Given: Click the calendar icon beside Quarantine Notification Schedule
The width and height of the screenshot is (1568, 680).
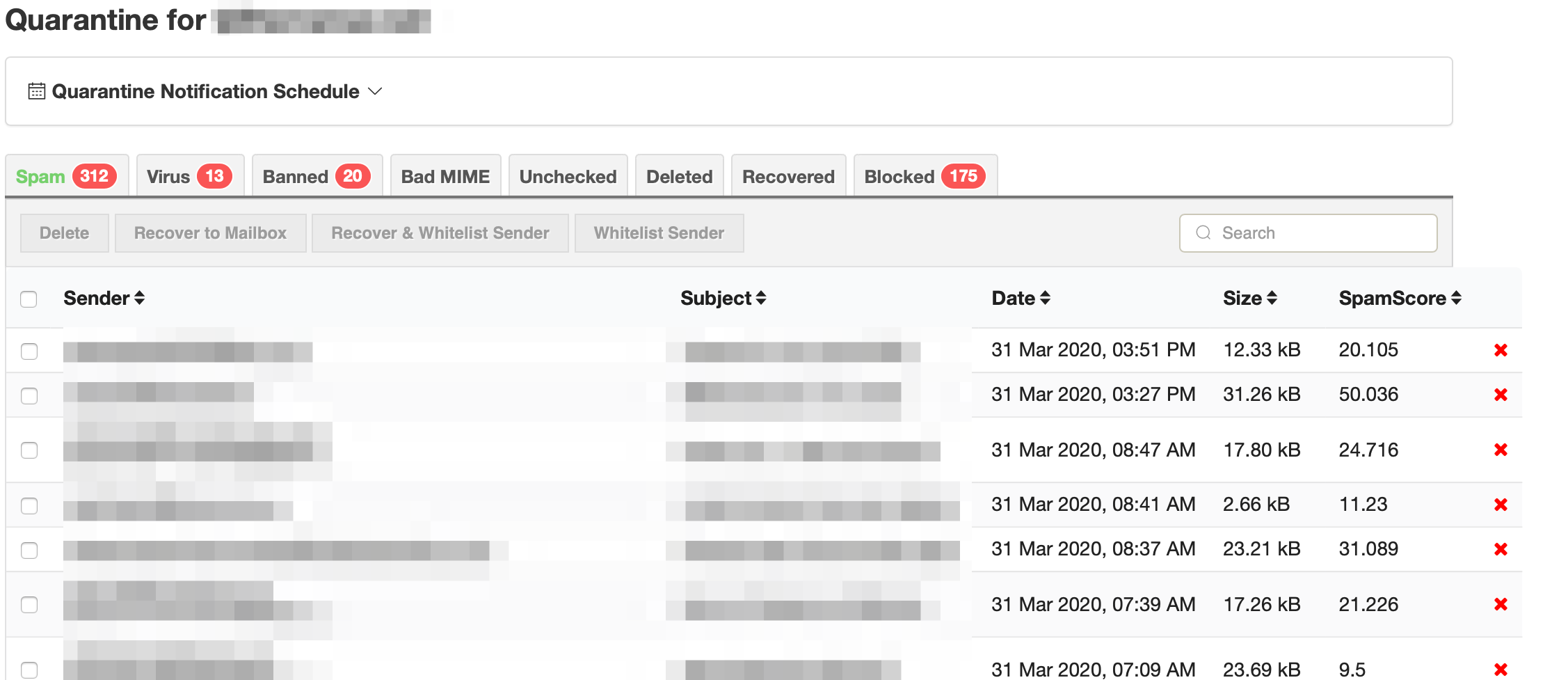Looking at the screenshot, I should [37, 91].
